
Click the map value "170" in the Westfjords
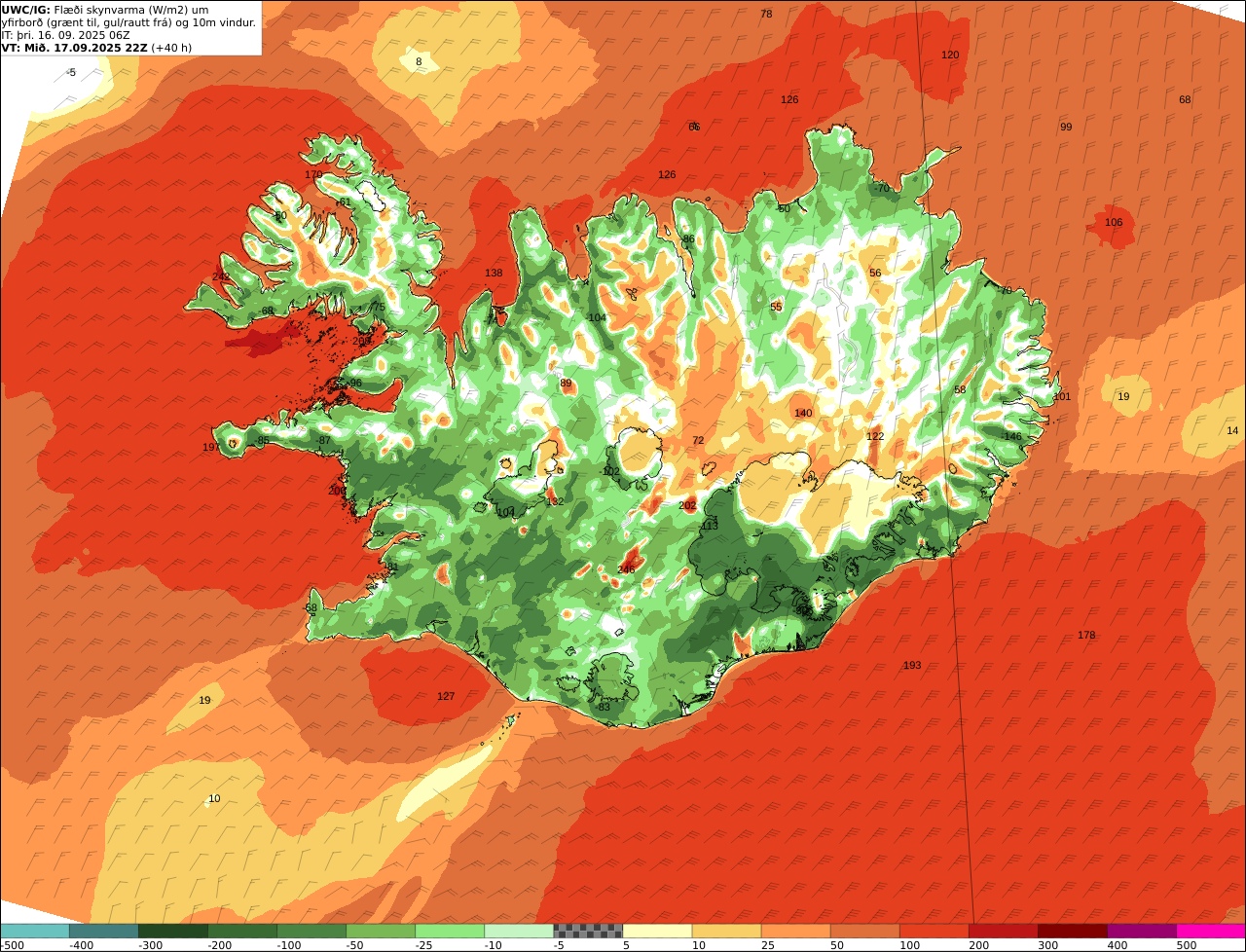pos(313,175)
